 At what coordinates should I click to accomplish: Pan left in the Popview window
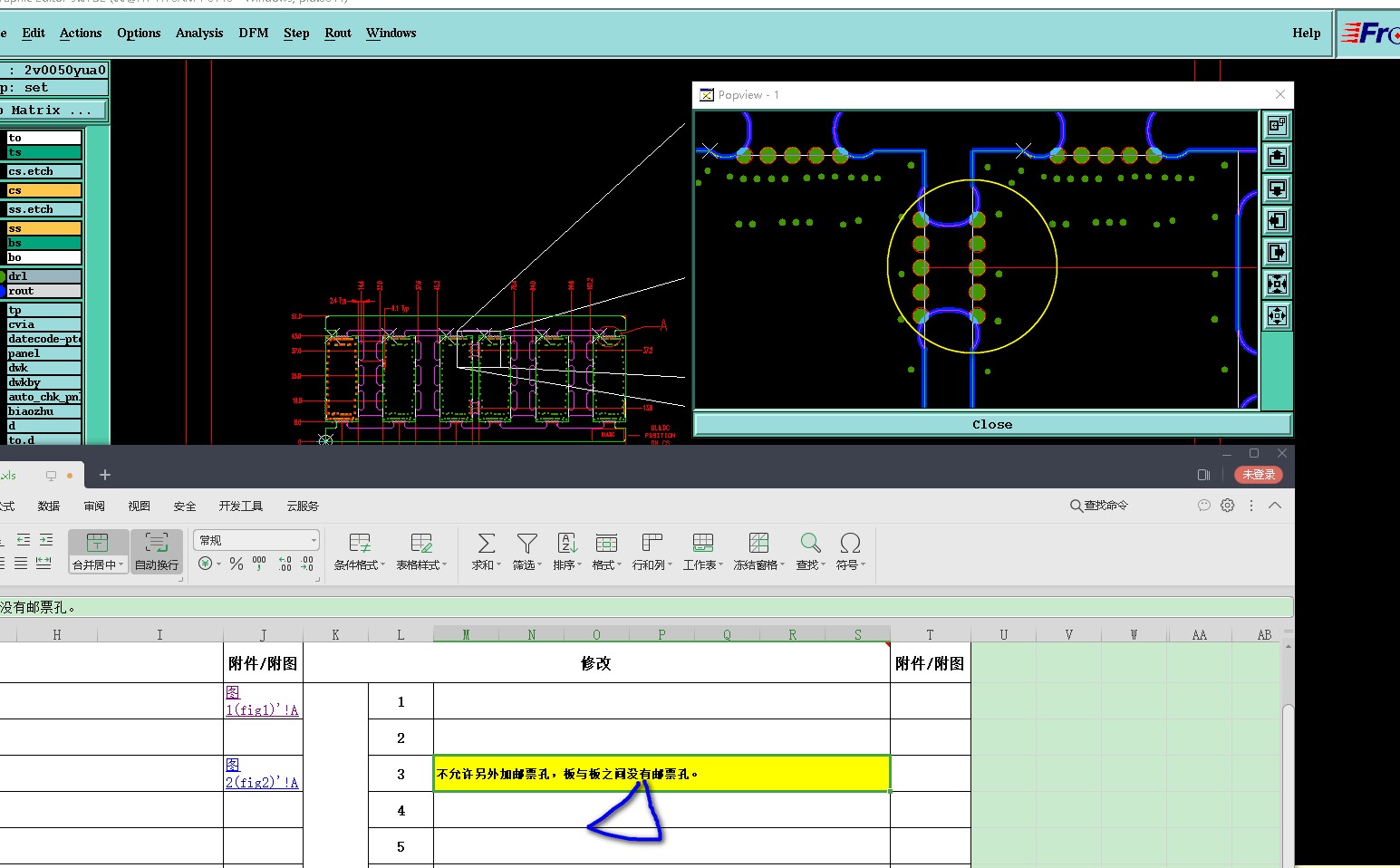coord(1277,220)
